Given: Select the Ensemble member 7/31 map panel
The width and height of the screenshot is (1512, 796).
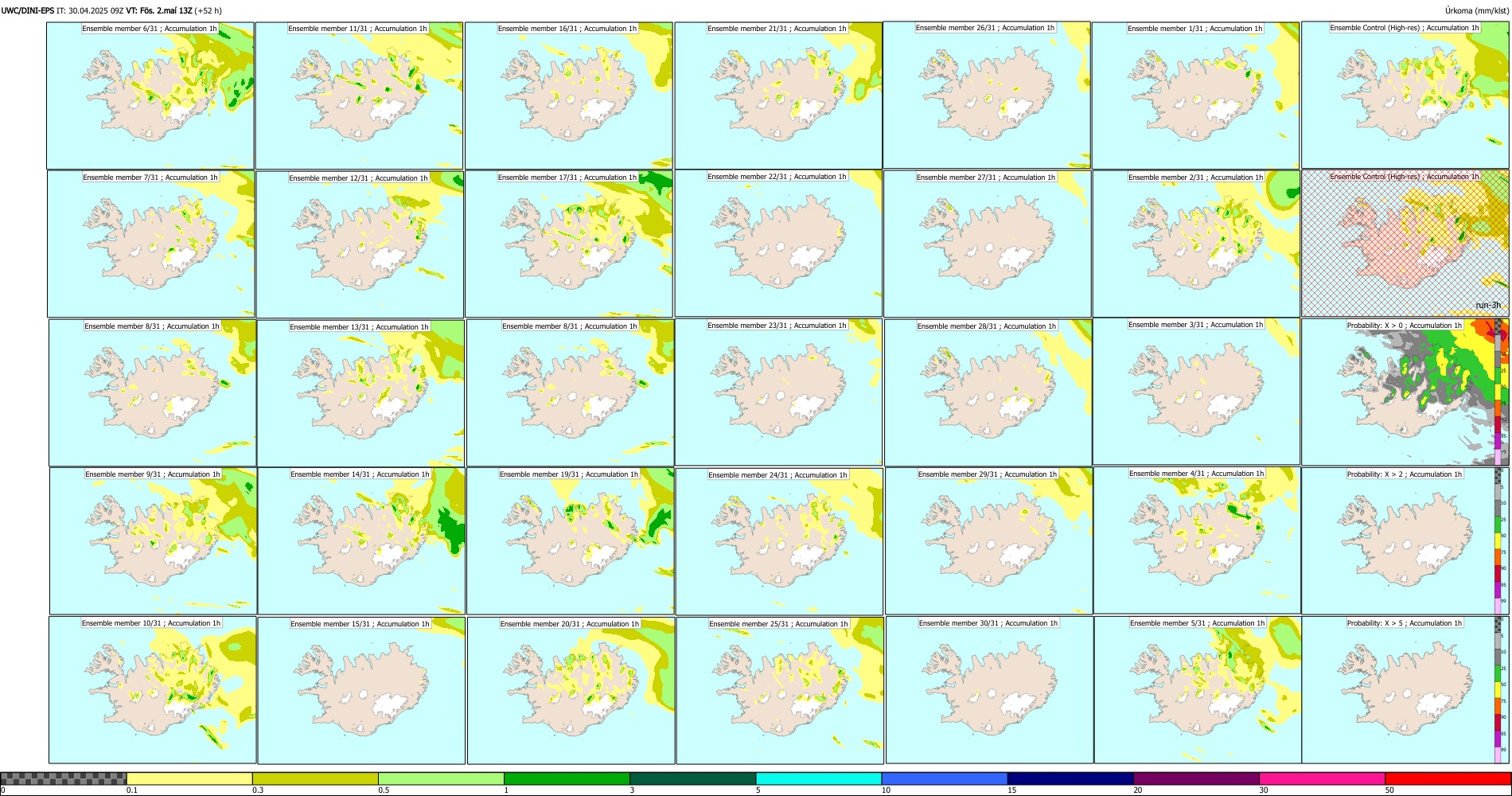Looking at the screenshot, I should pos(151,244).
